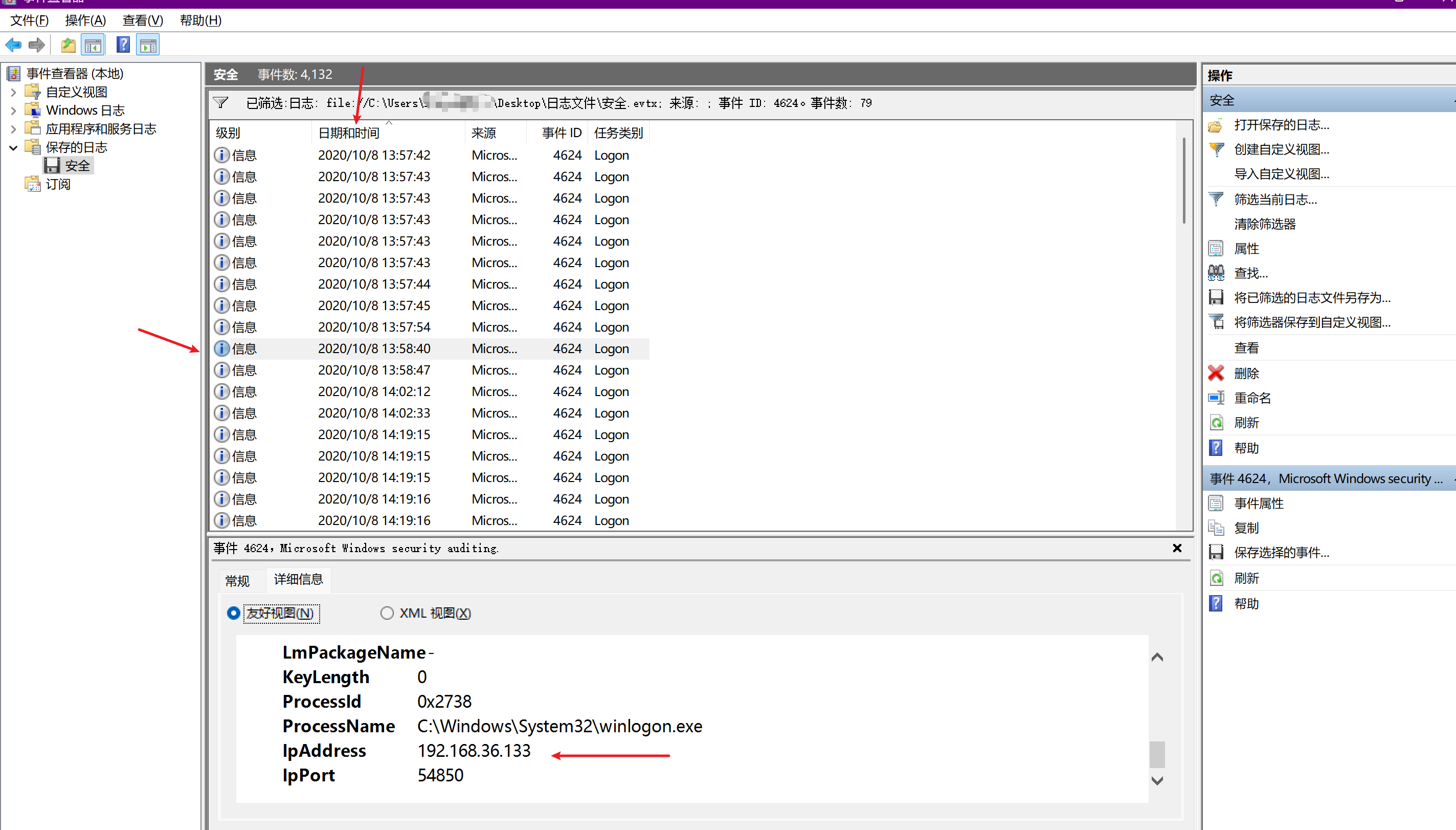Expand the 自定义视图 tree node

14,92
